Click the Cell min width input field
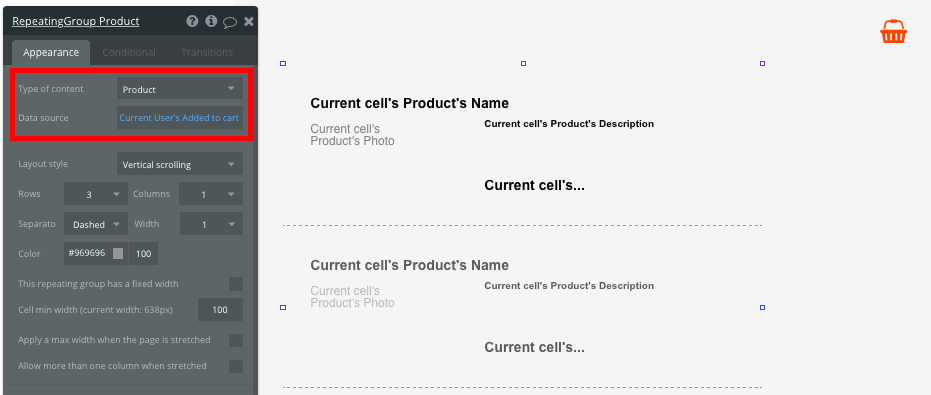The image size is (931, 395). 220,309
